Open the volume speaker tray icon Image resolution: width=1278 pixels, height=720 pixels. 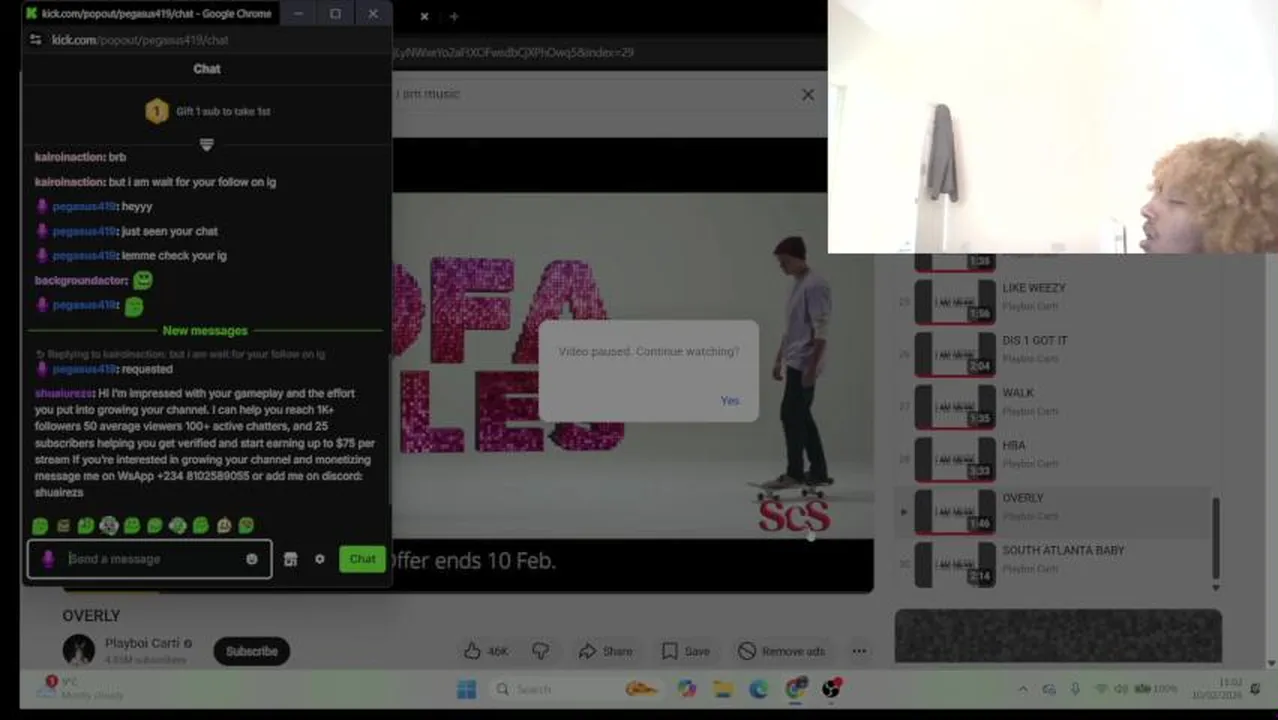tap(1121, 689)
